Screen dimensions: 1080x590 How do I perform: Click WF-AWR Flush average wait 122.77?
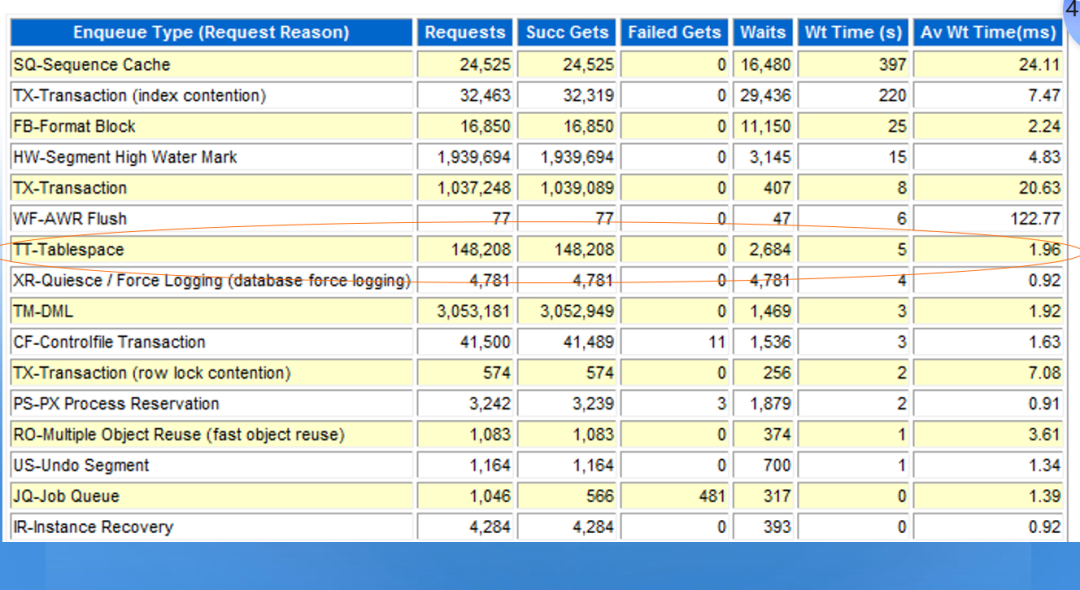tap(1035, 219)
